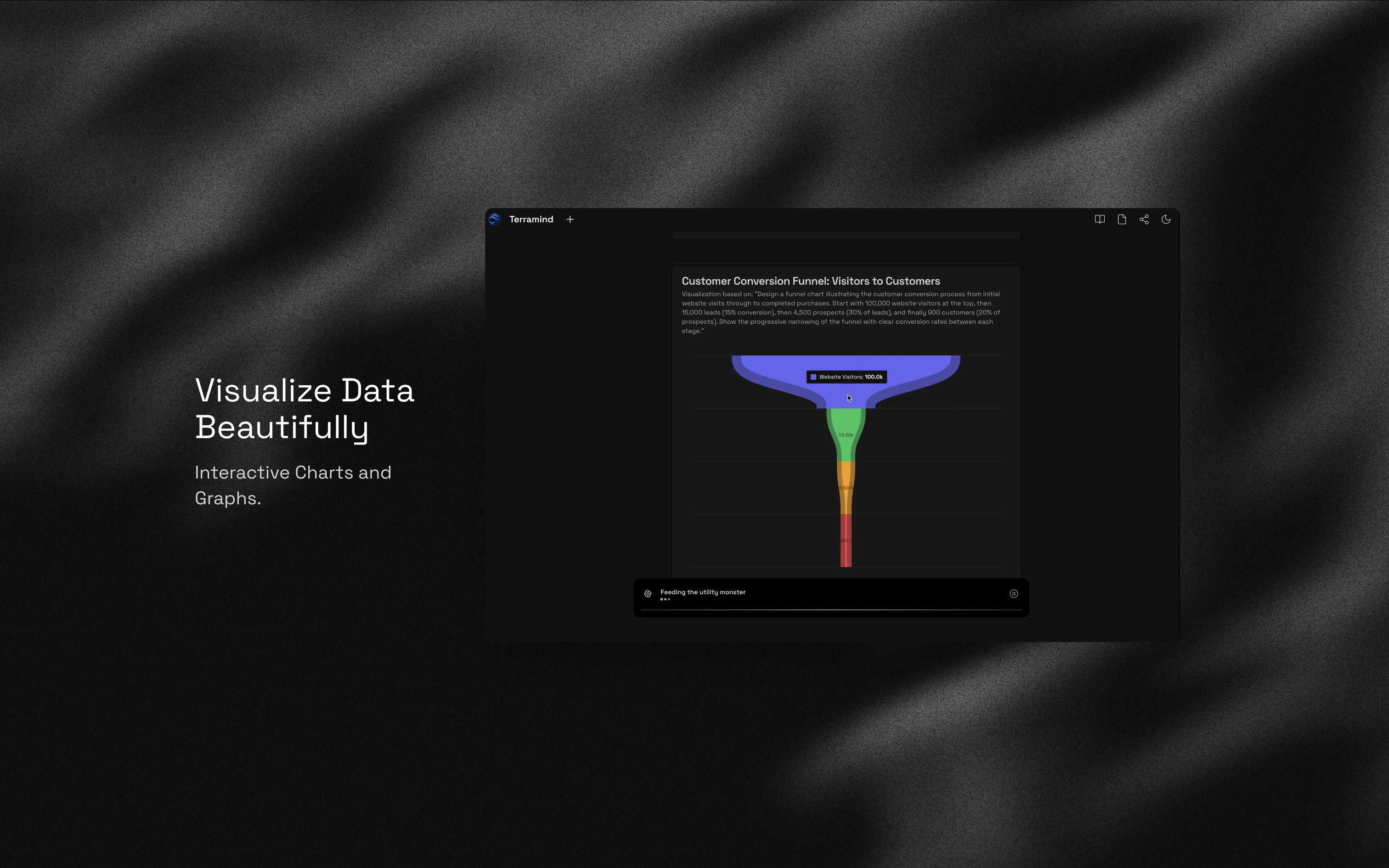Open the book library icon

pyautogui.click(x=1099, y=220)
